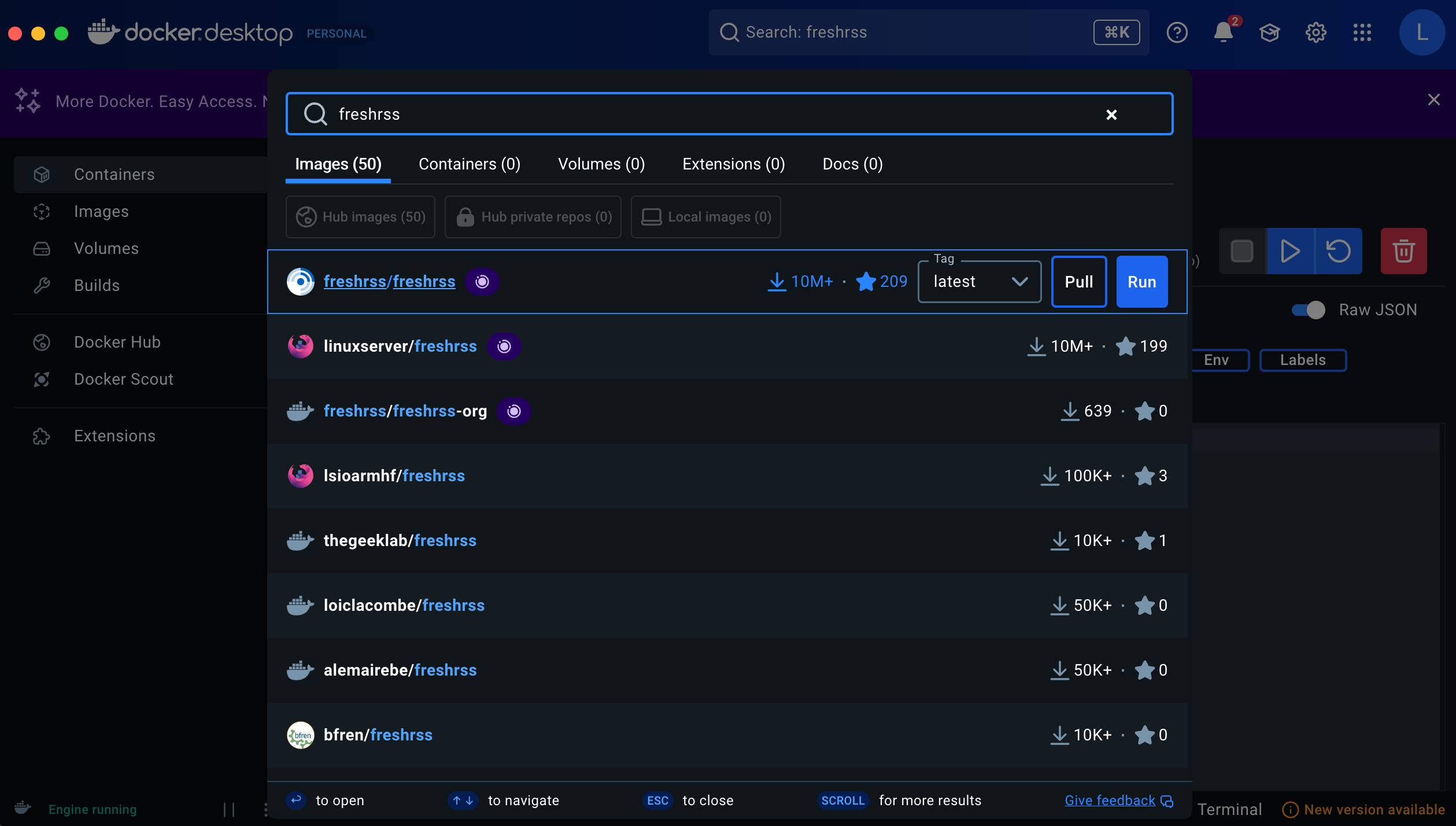Toggle the Local images filter
The width and height of the screenshot is (1456, 826).
[x=705, y=217]
